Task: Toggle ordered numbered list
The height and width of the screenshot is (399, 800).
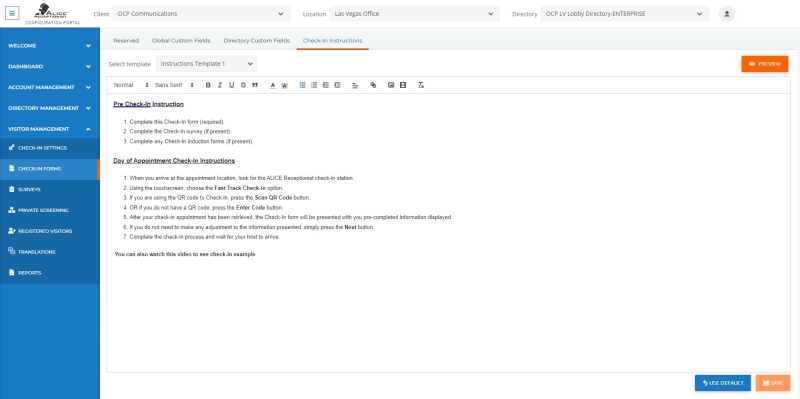Action: point(303,85)
